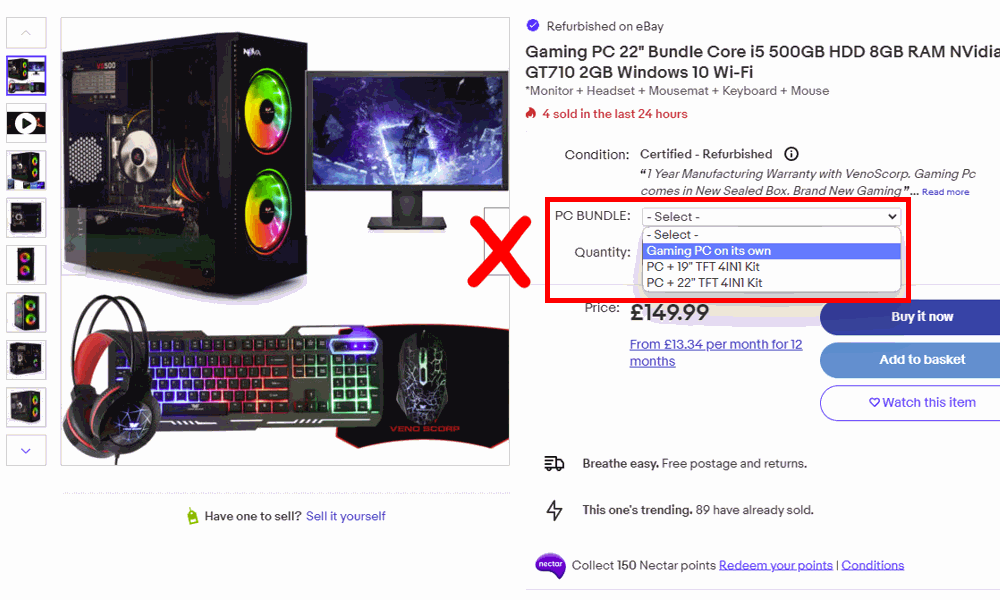Open the PC BUNDLE dropdown arrow

pos(892,216)
